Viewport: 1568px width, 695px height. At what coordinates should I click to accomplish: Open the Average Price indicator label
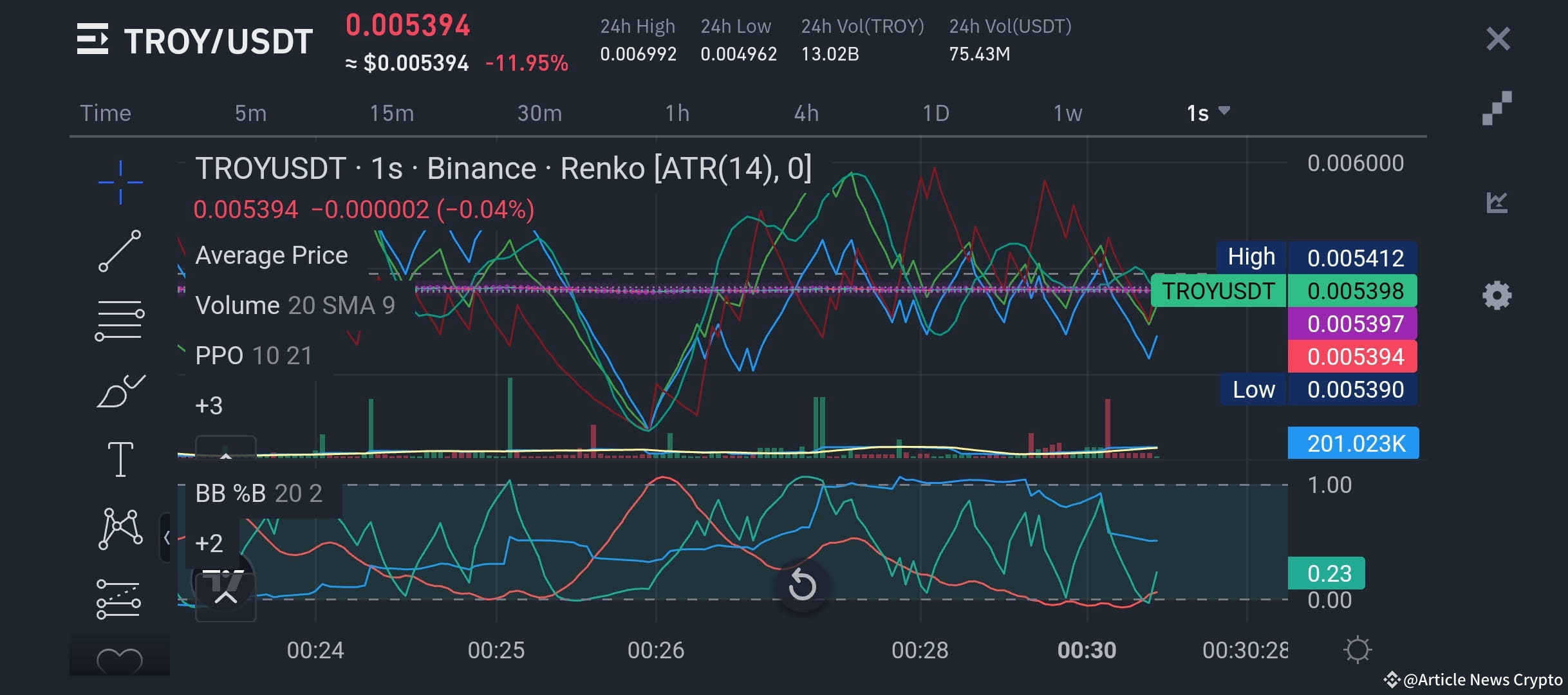coord(270,255)
